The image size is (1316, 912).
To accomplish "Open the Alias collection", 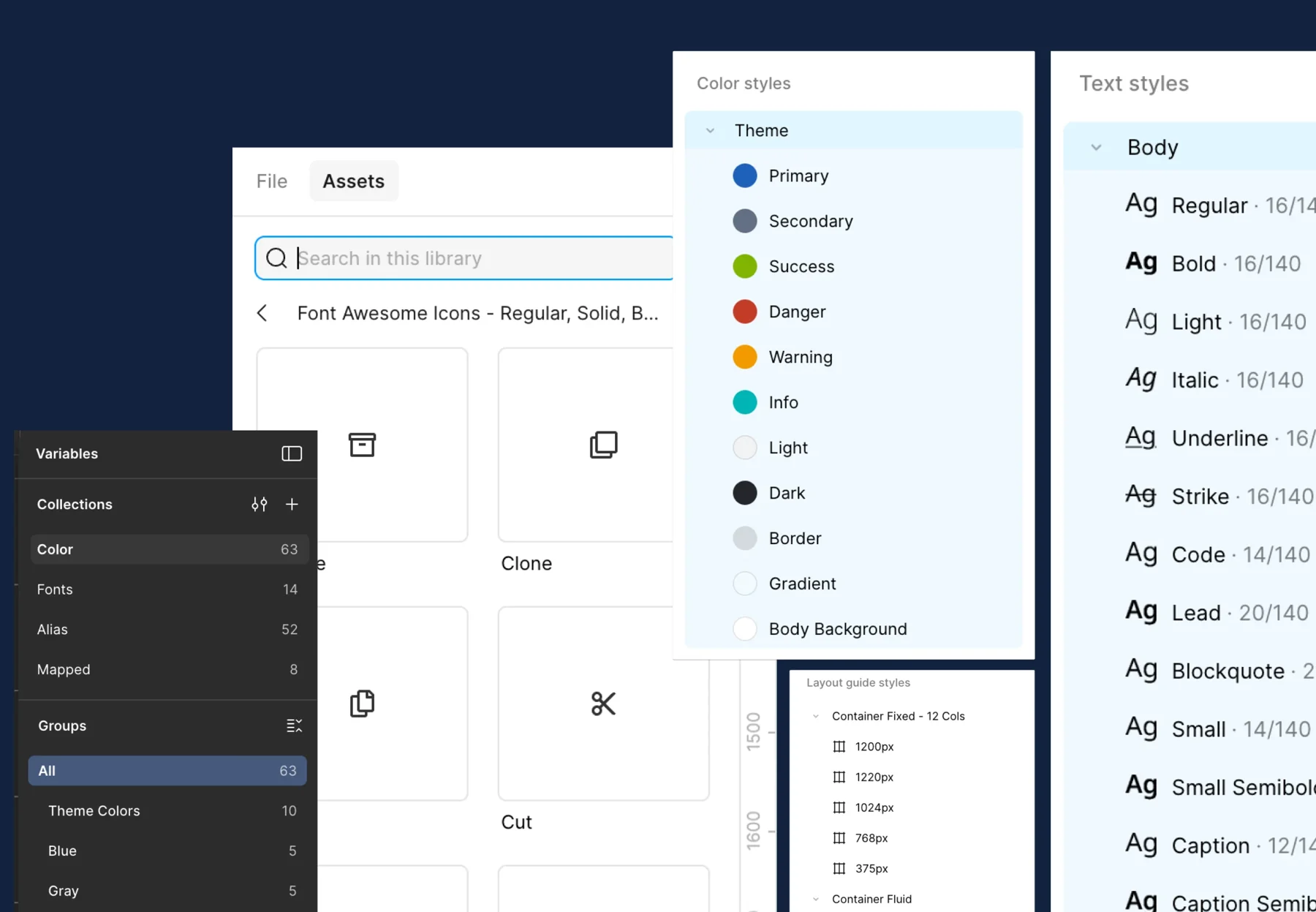I will point(169,630).
